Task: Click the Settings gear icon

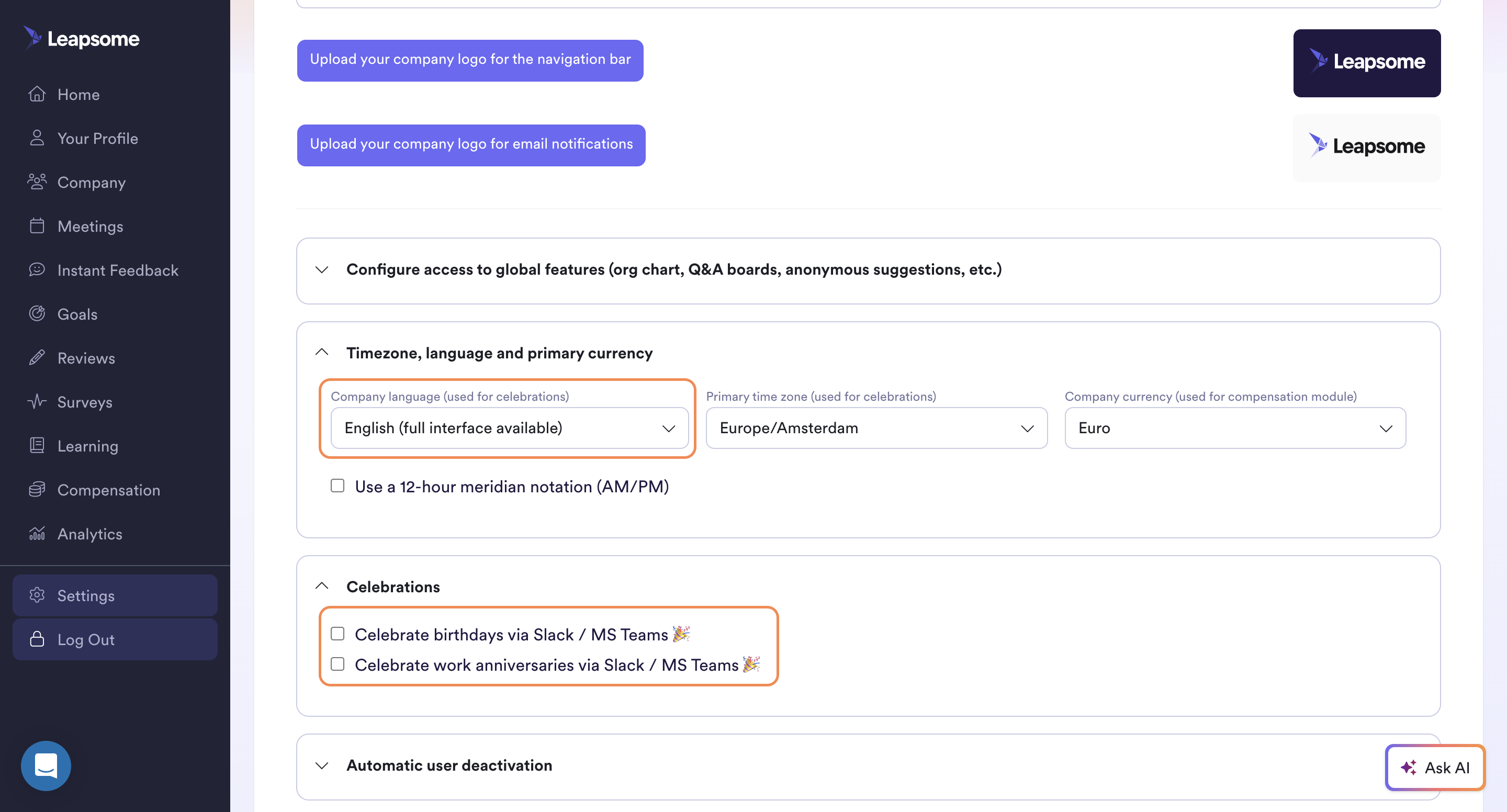Action: pyautogui.click(x=37, y=595)
